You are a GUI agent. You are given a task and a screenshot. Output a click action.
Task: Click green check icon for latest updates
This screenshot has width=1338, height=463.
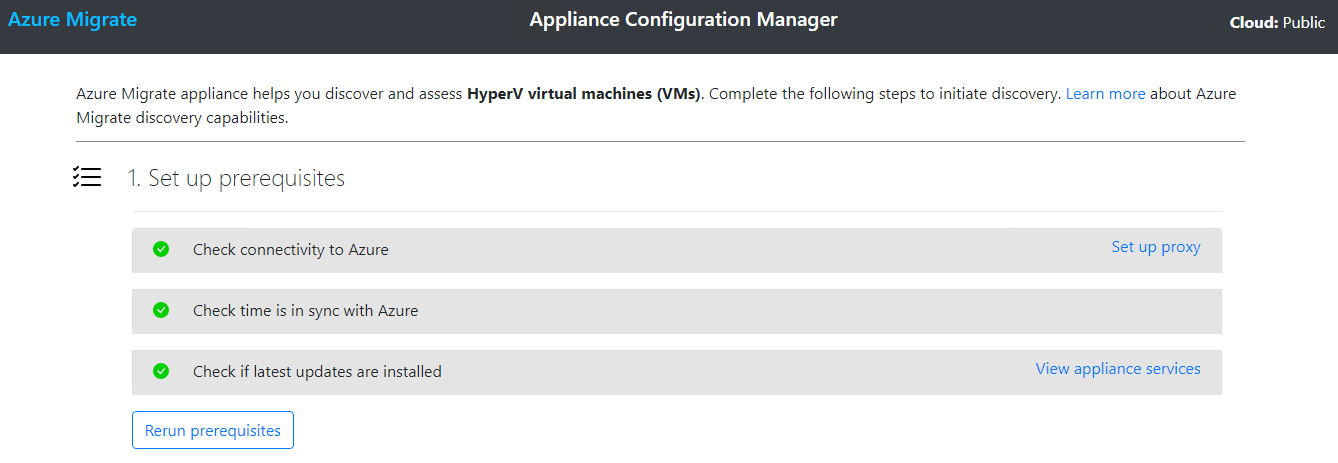click(x=161, y=371)
